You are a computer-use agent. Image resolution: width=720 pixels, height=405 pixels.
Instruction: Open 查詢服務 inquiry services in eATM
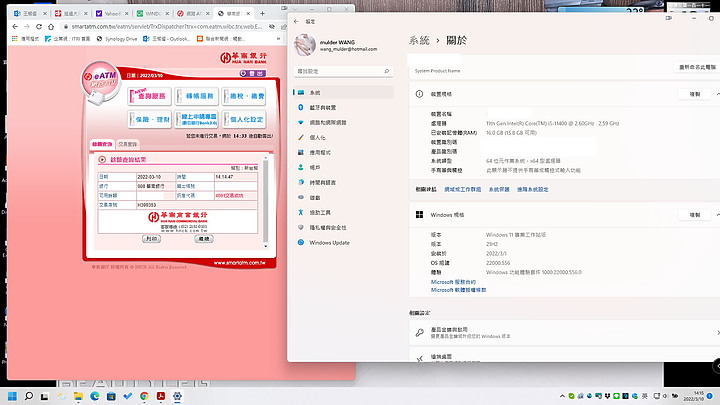[150, 96]
